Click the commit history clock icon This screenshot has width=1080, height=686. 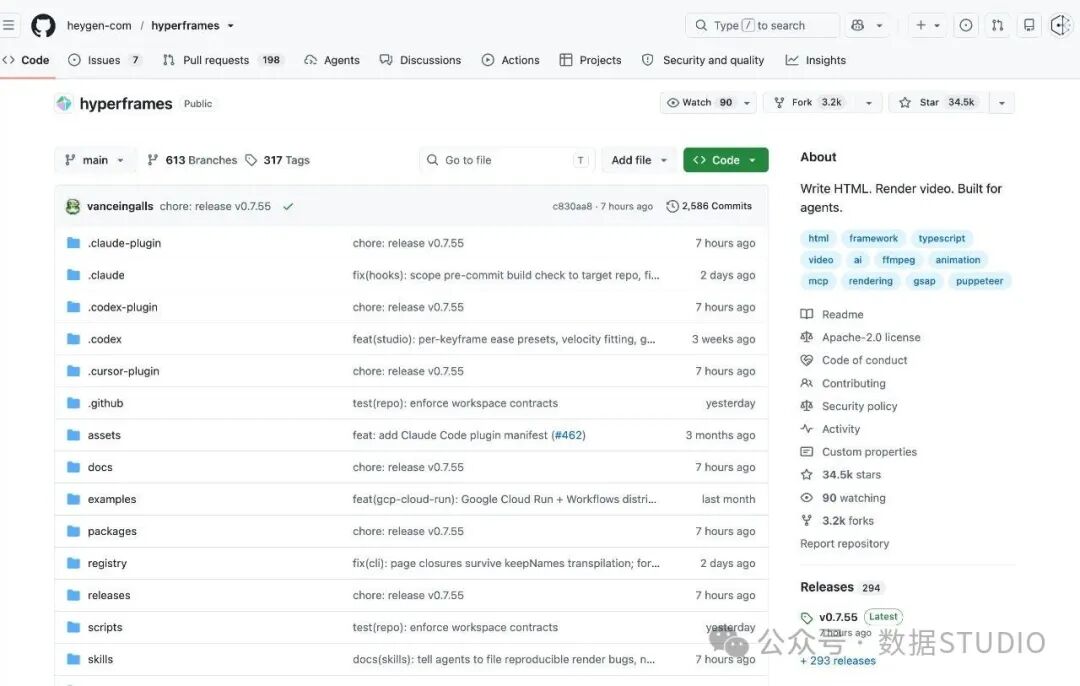[672, 206]
